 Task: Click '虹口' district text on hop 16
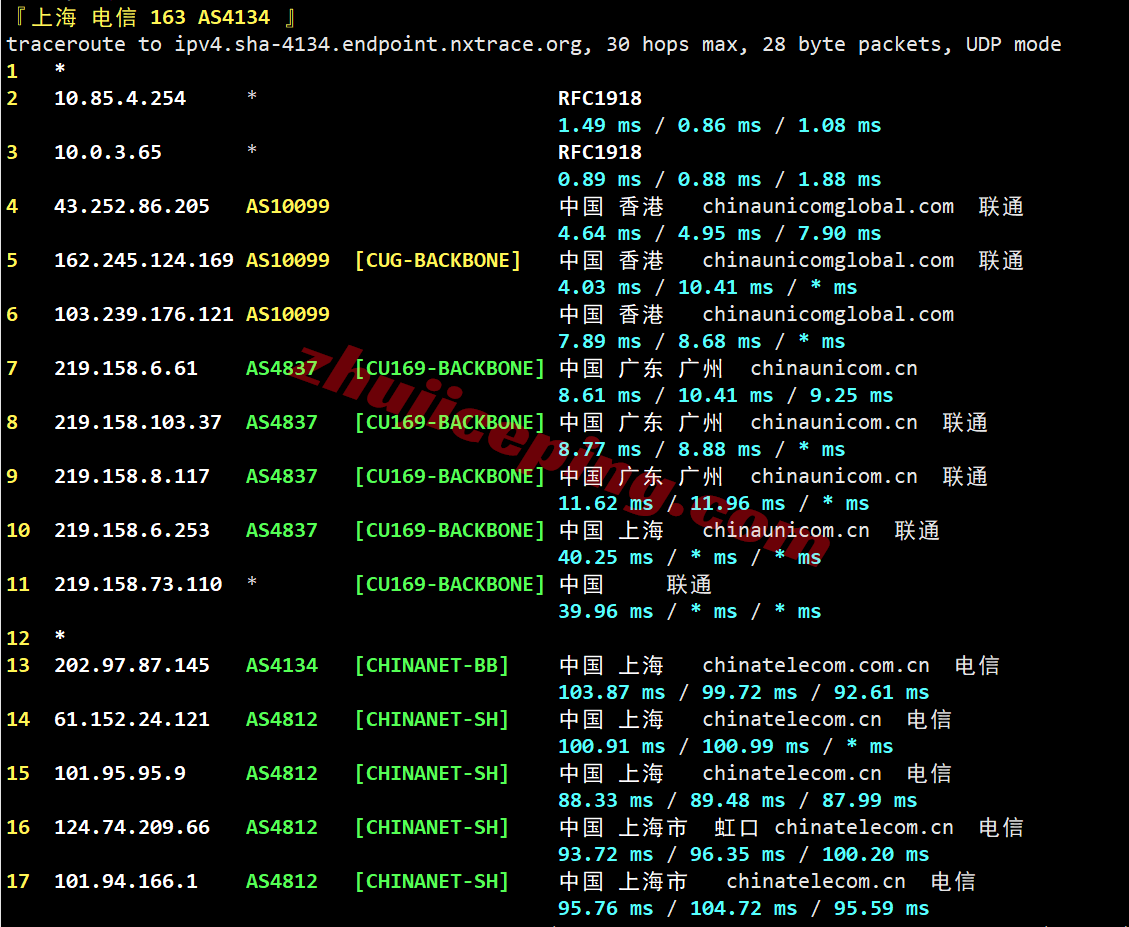[x=737, y=828]
